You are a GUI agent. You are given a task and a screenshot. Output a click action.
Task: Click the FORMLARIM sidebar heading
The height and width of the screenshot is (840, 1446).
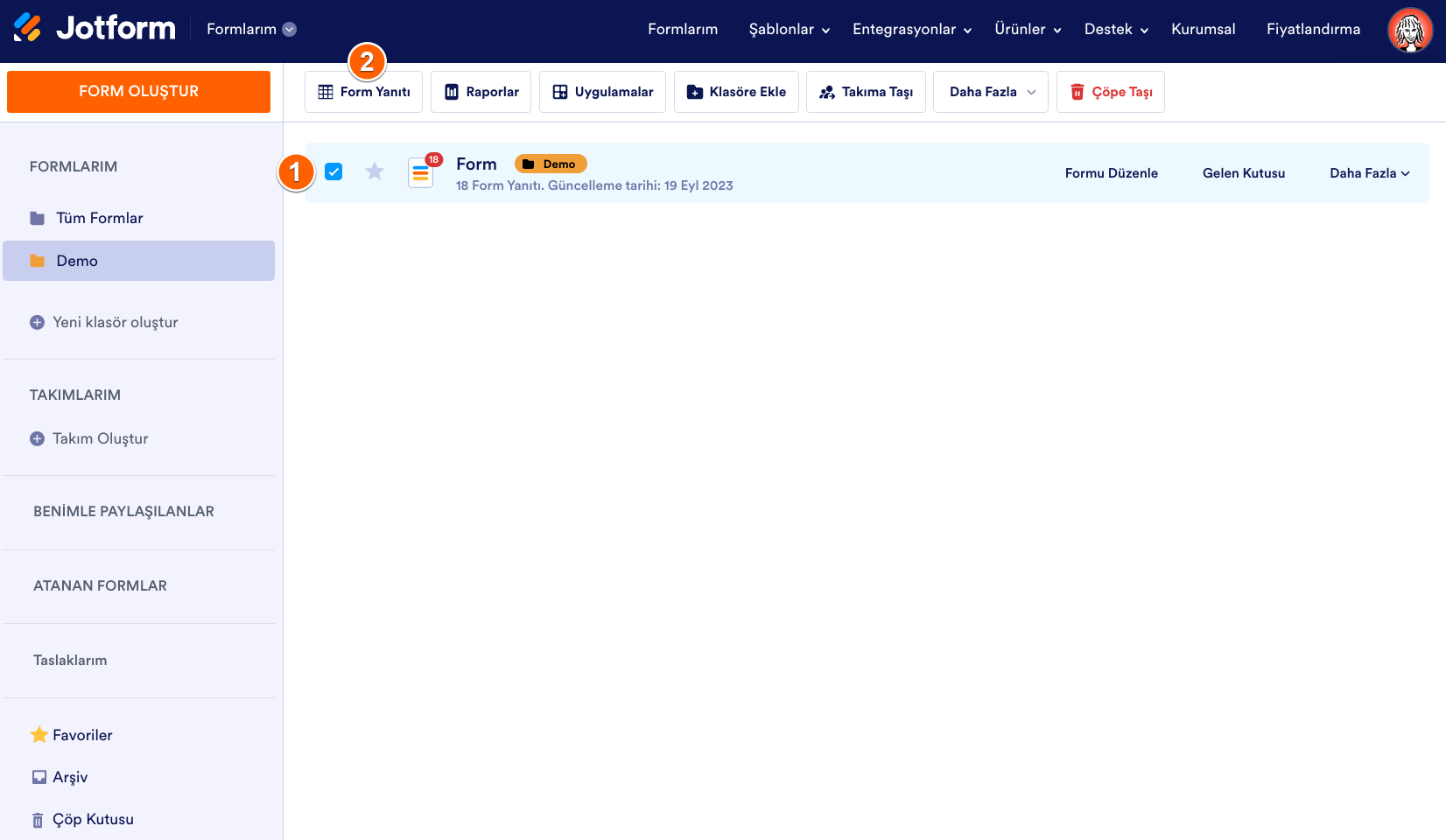pos(74,167)
